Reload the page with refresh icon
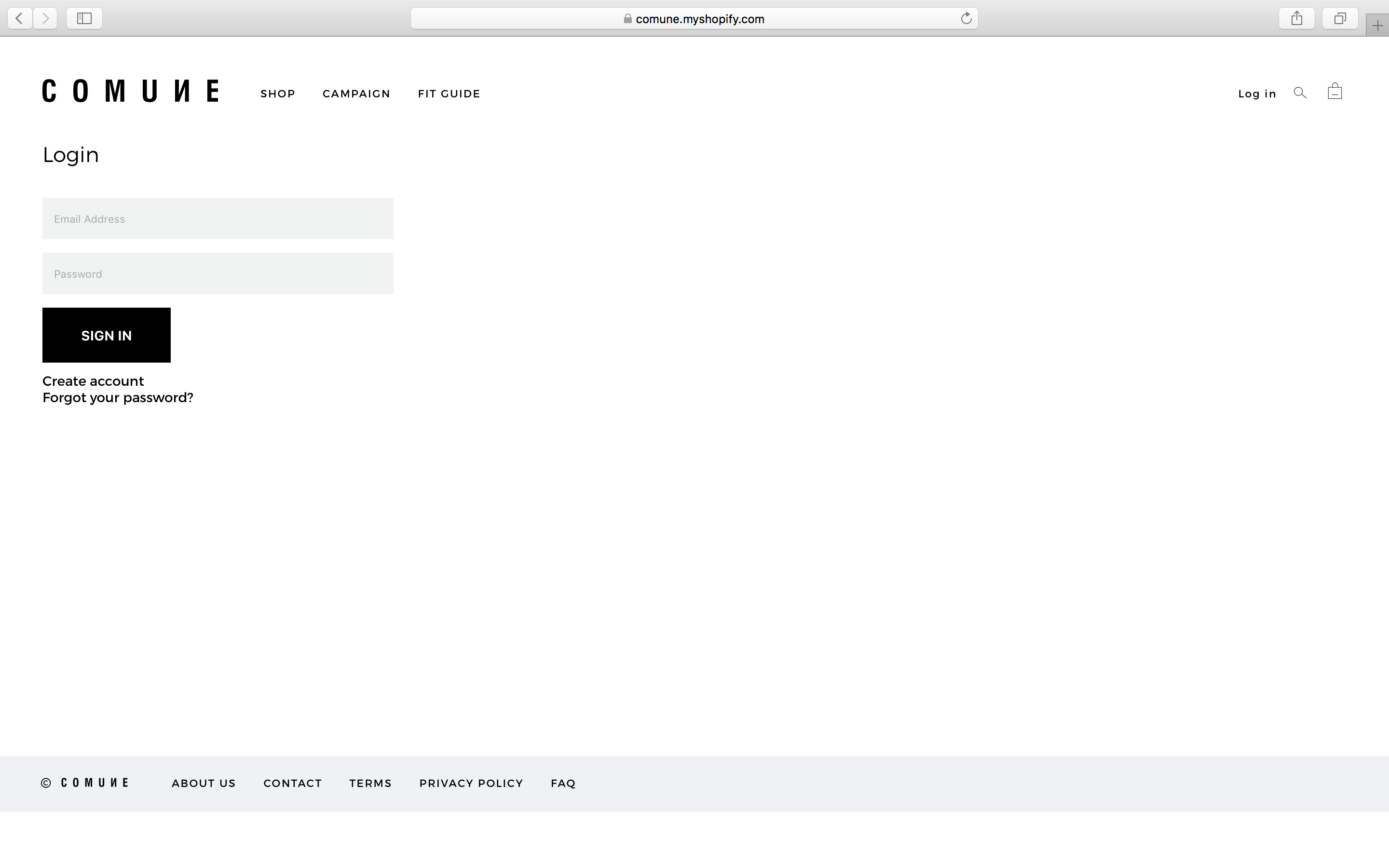 click(x=966, y=18)
